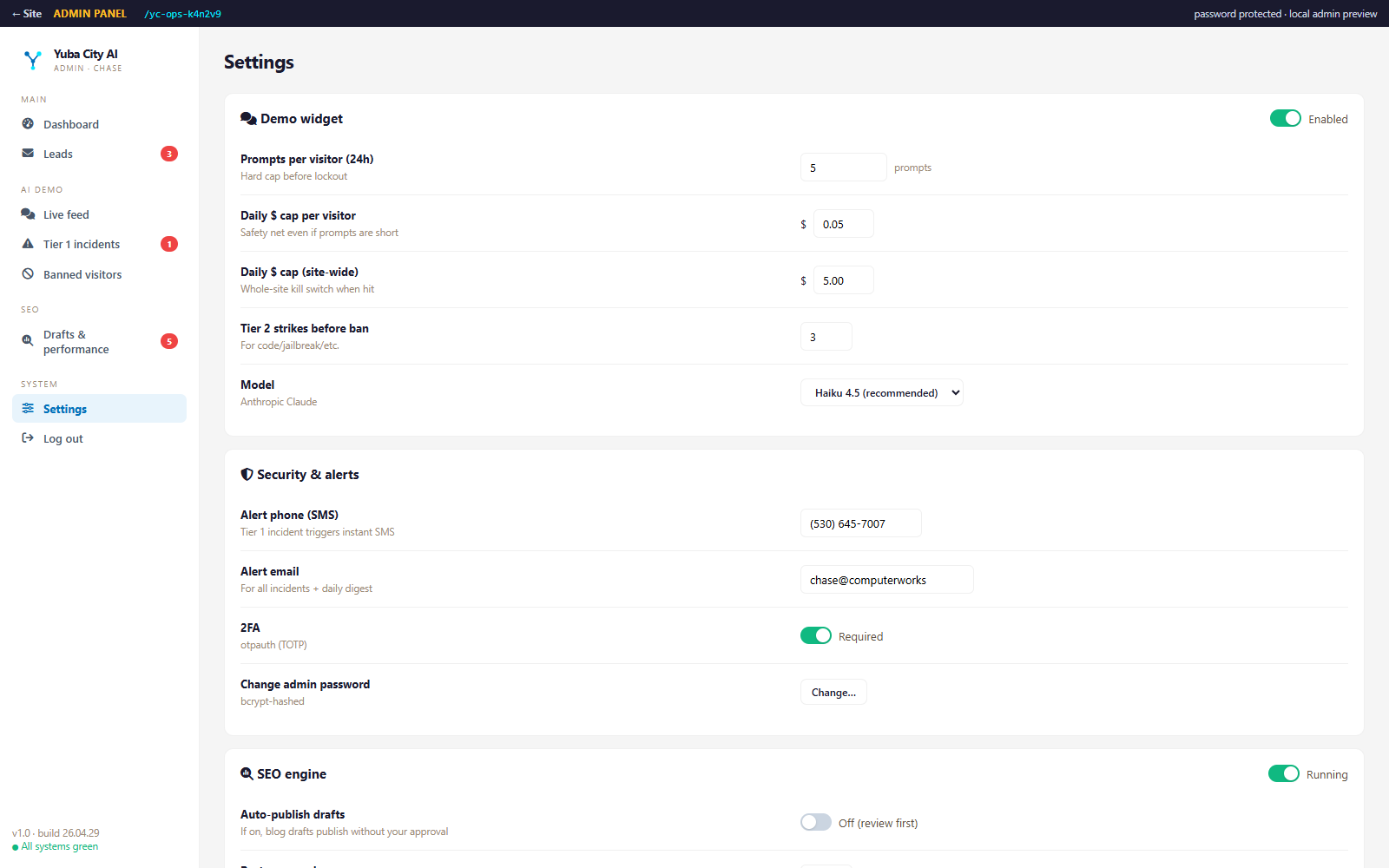Screen dimensions: 1389x868
Task: Click the Daily $ cap per visitor field
Action: pyautogui.click(x=844, y=224)
